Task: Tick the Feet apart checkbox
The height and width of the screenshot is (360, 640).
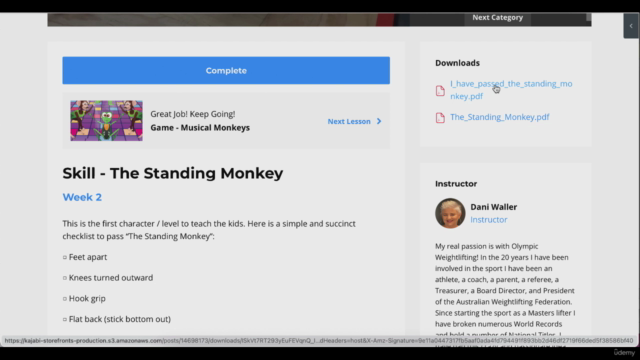Action: [65, 257]
